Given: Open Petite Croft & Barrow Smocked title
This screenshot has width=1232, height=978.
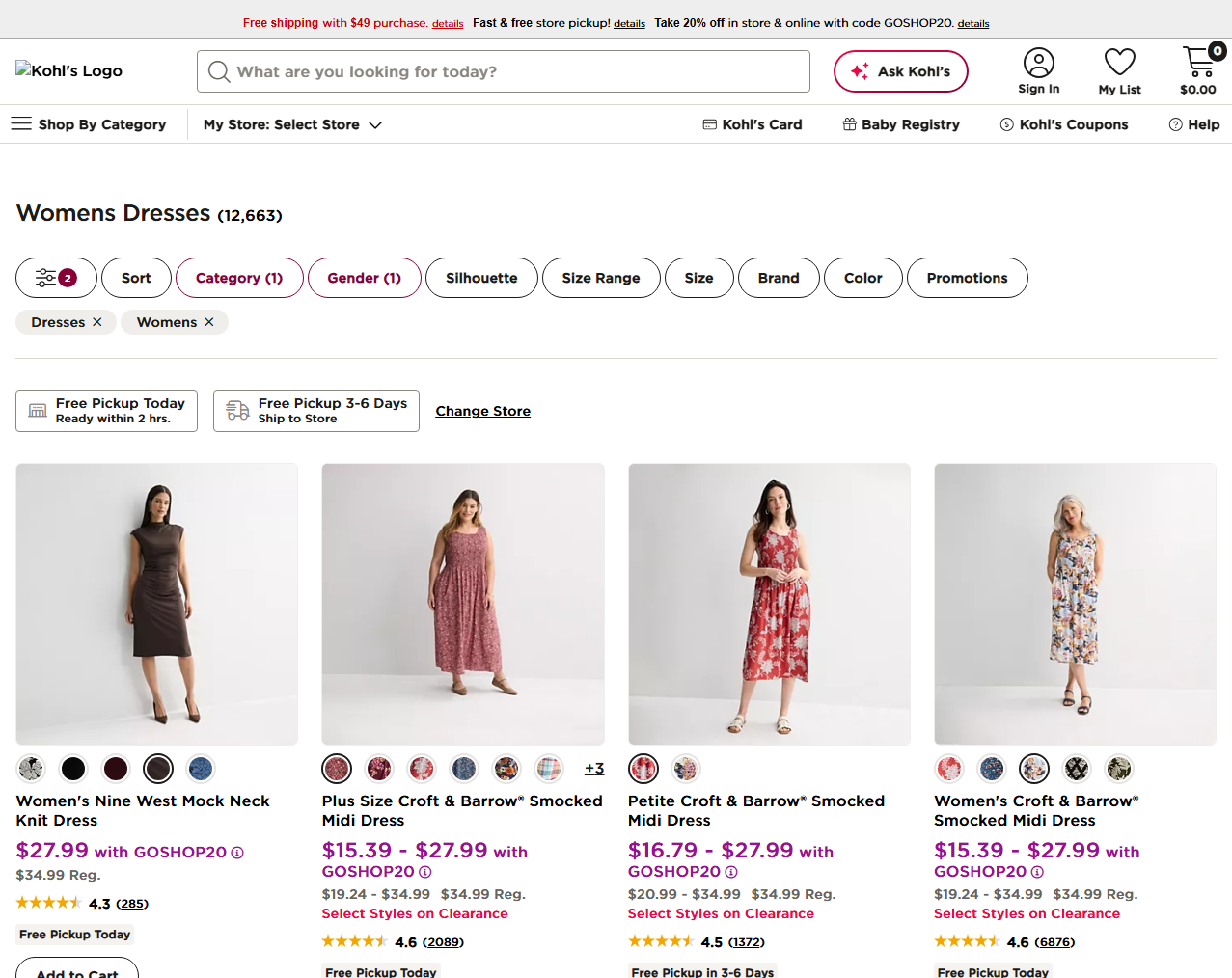Looking at the screenshot, I should pyautogui.click(x=756, y=811).
